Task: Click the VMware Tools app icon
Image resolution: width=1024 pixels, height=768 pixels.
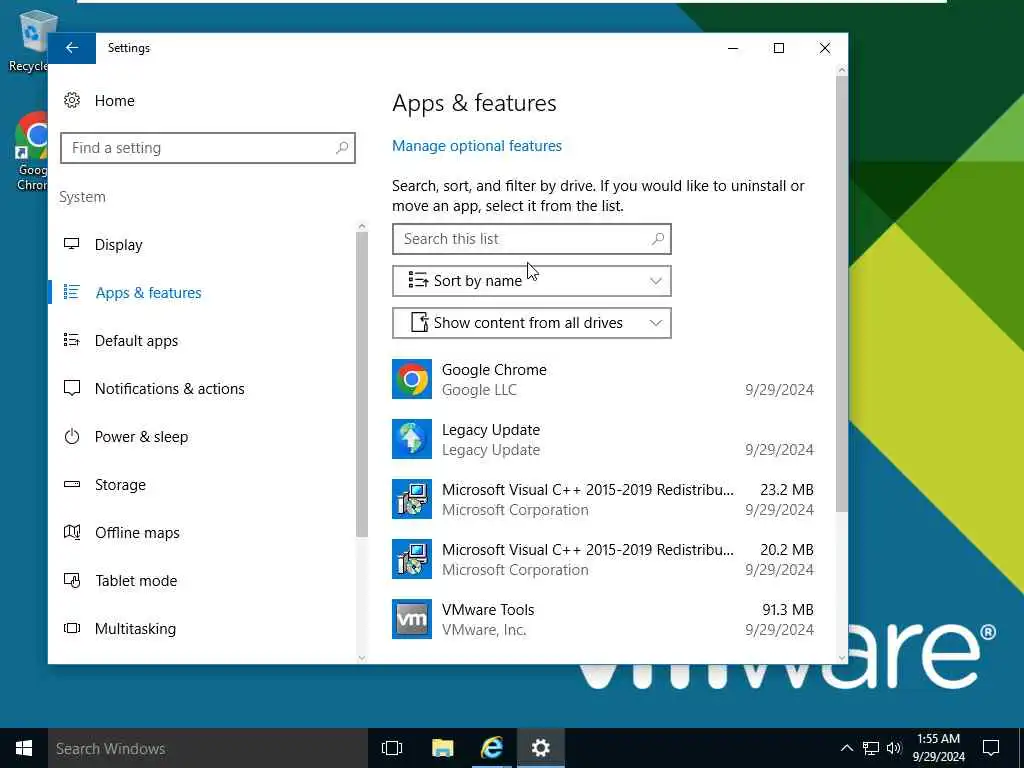Action: pos(411,619)
